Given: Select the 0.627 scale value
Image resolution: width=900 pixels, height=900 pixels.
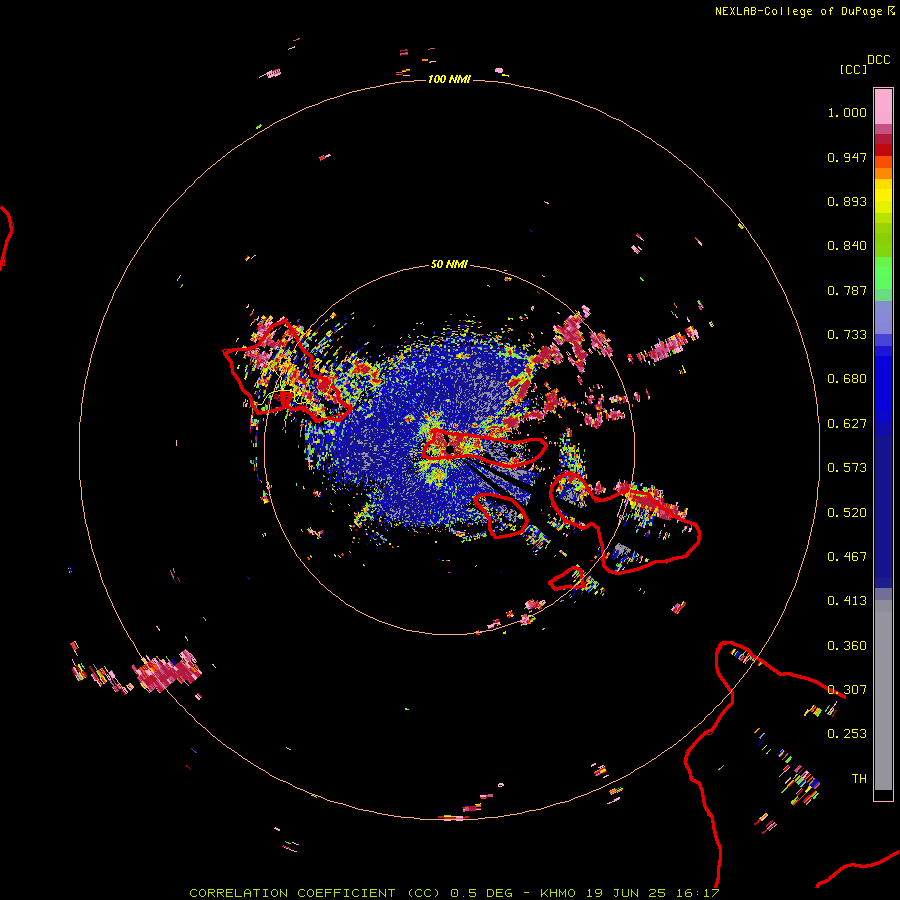Looking at the screenshot, I should tap(847, 424).
